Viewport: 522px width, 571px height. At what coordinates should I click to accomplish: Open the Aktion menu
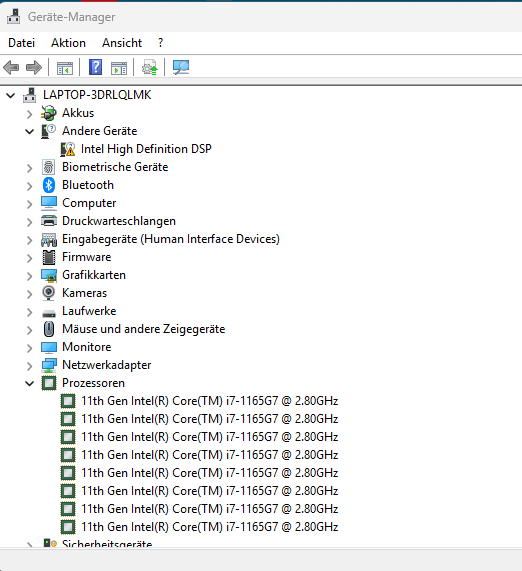tap(68, 43)
